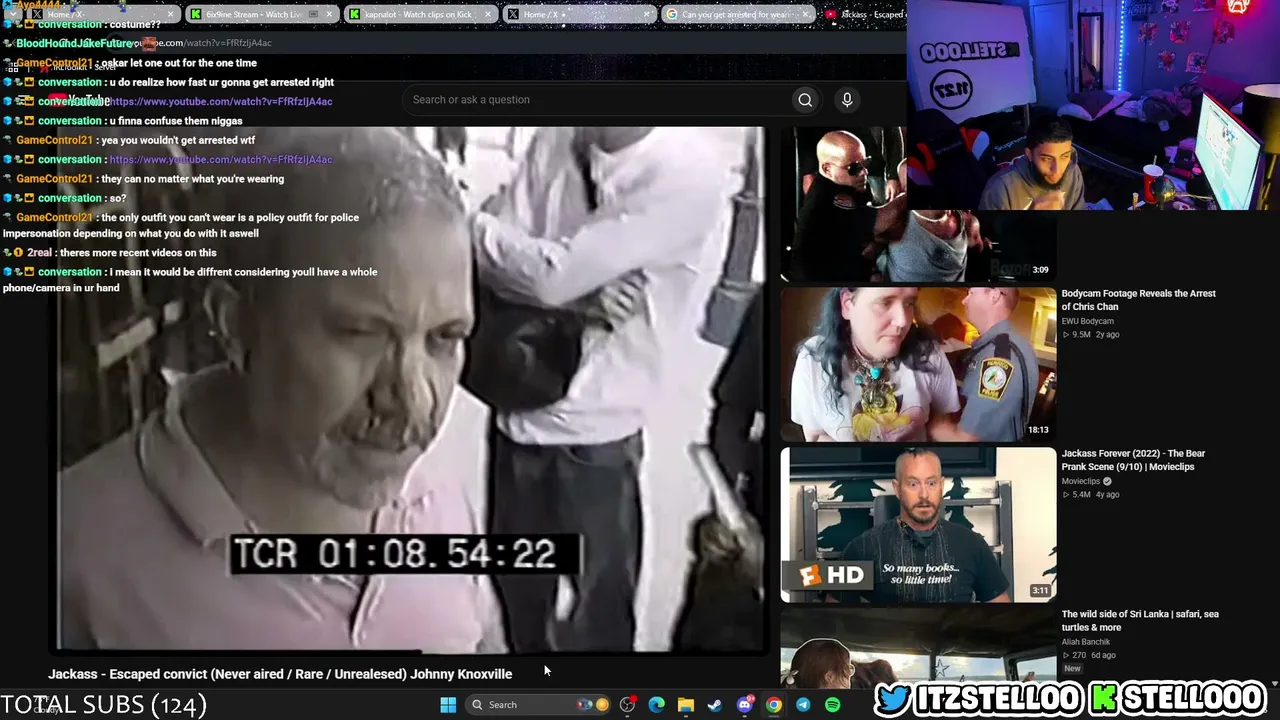Open the Sri Lanka safari video thumbnail
1280x720 pixels.
tap(918, 648)
